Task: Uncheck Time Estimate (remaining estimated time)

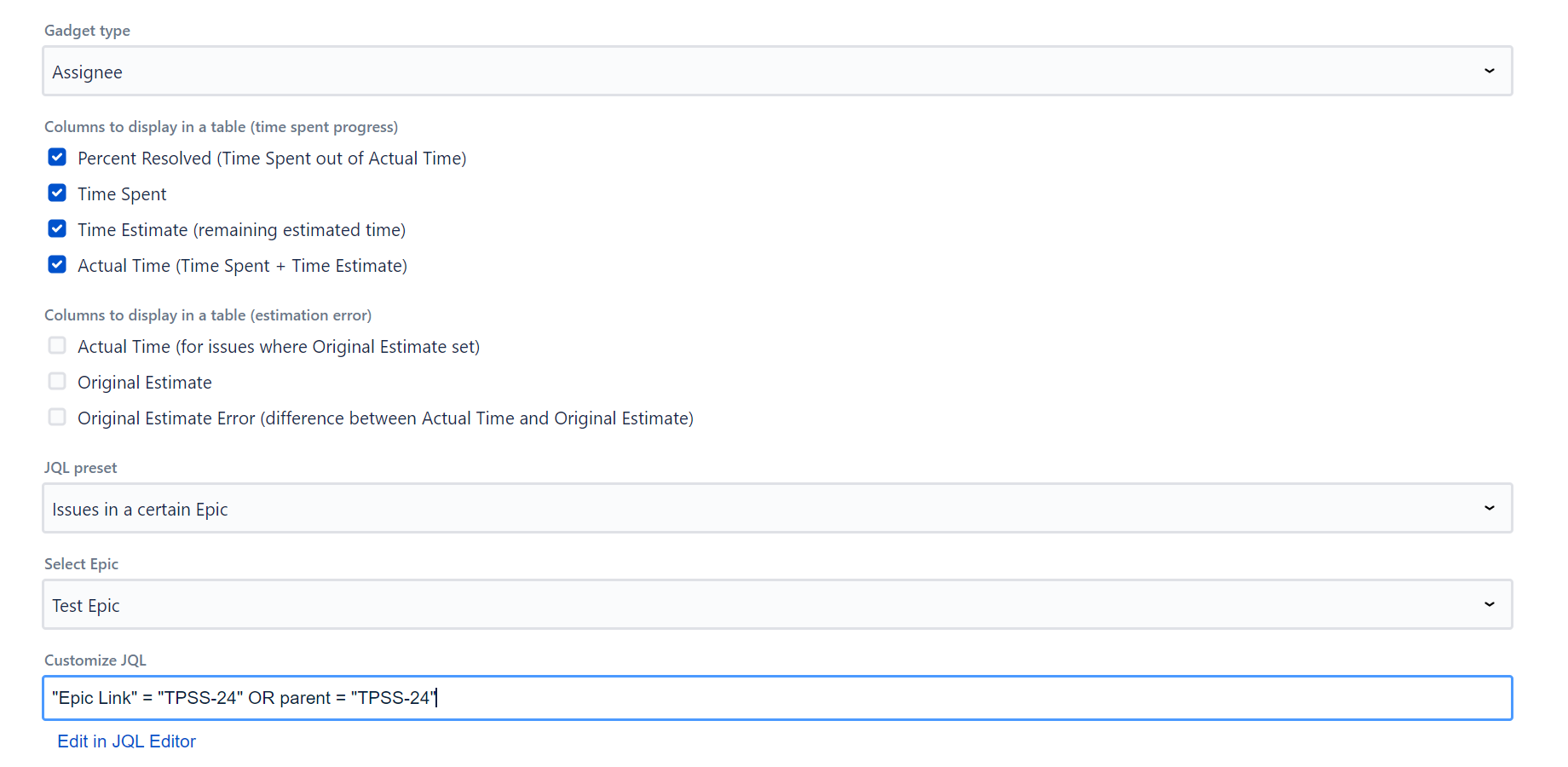Action: [56, 228]
